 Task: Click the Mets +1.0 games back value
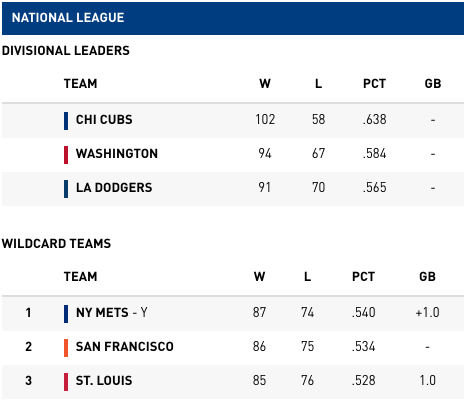pos(427,313)
